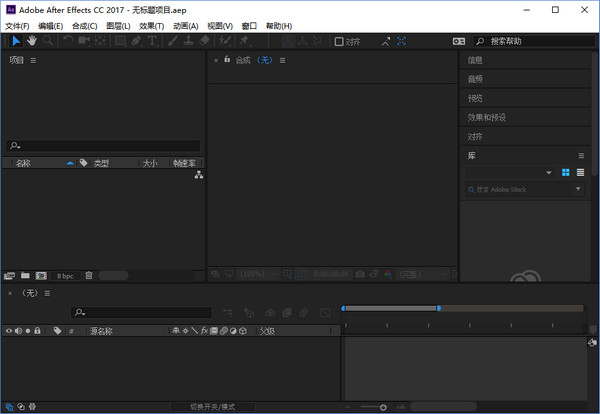Select the Zoom magnifier tool

pyautogui.click(x=47, y=41)
